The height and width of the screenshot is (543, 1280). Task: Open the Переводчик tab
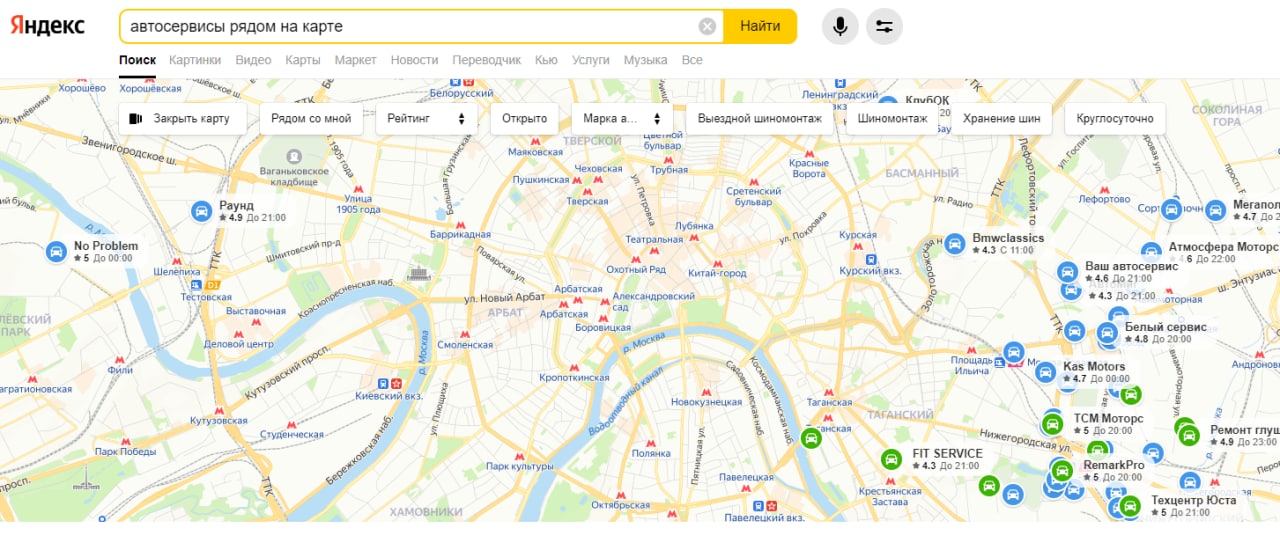click(x=487, y=60)
